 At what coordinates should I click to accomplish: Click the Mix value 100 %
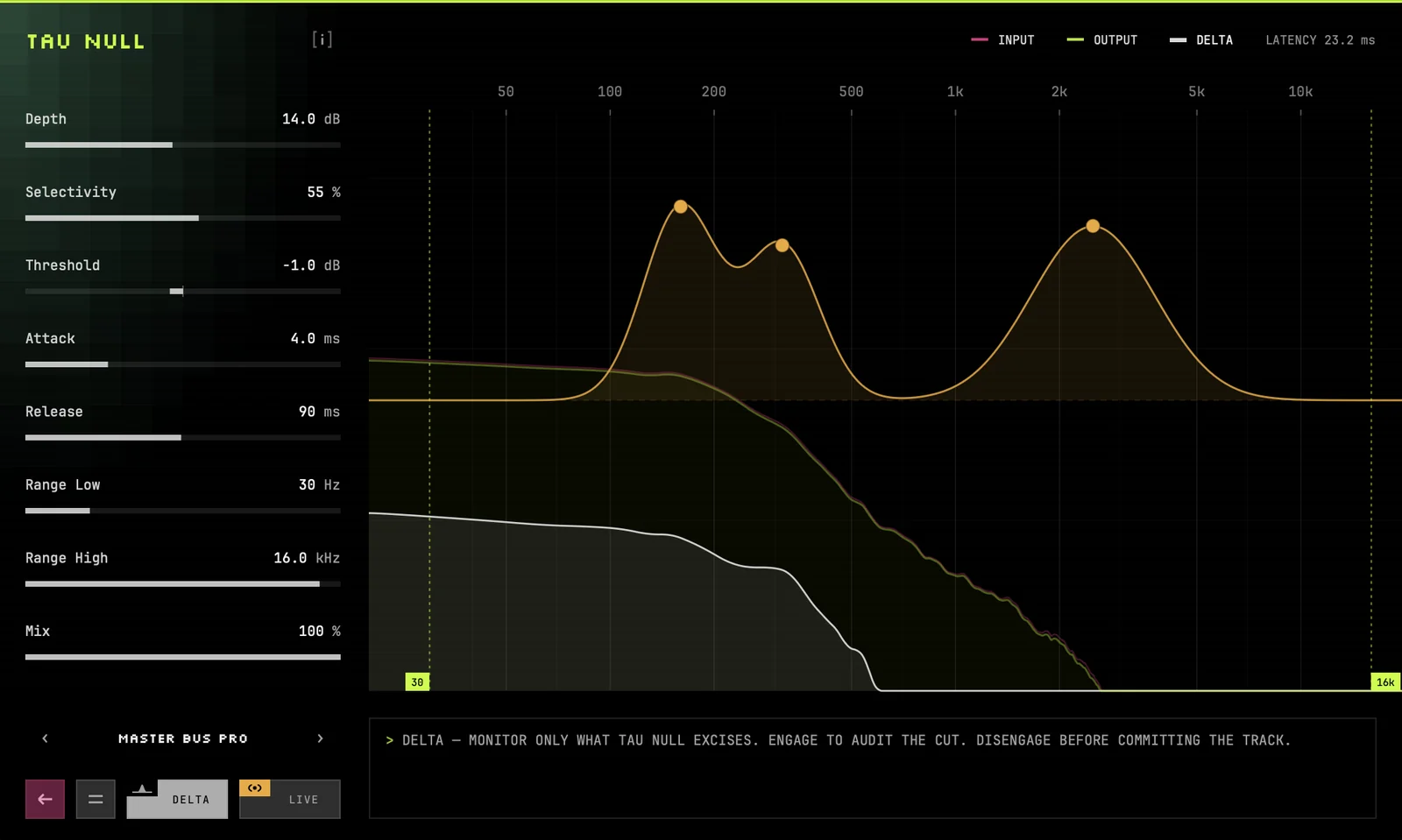319,631
